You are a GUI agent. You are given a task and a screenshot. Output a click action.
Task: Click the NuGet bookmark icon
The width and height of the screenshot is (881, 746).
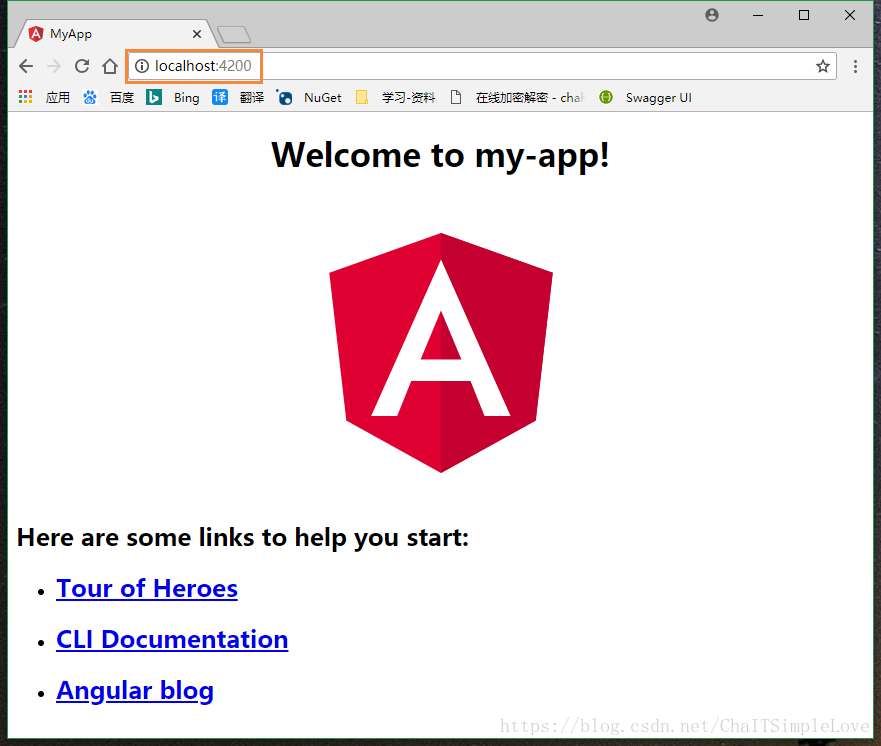284,97
